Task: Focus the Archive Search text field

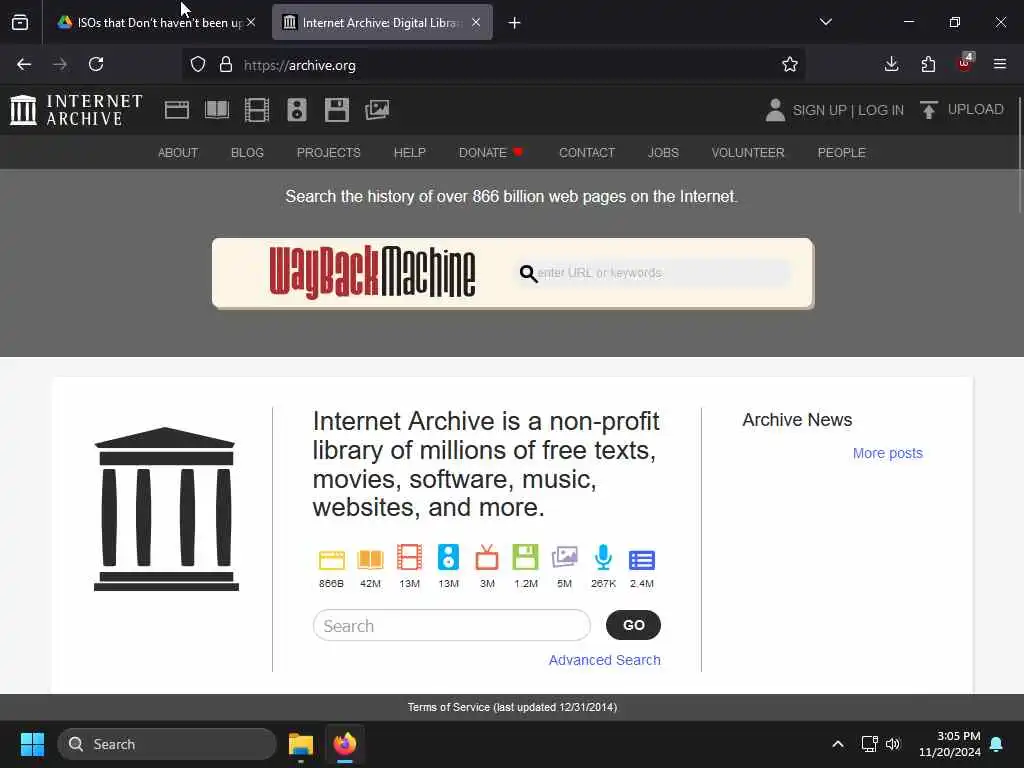Action: [452, 626]
